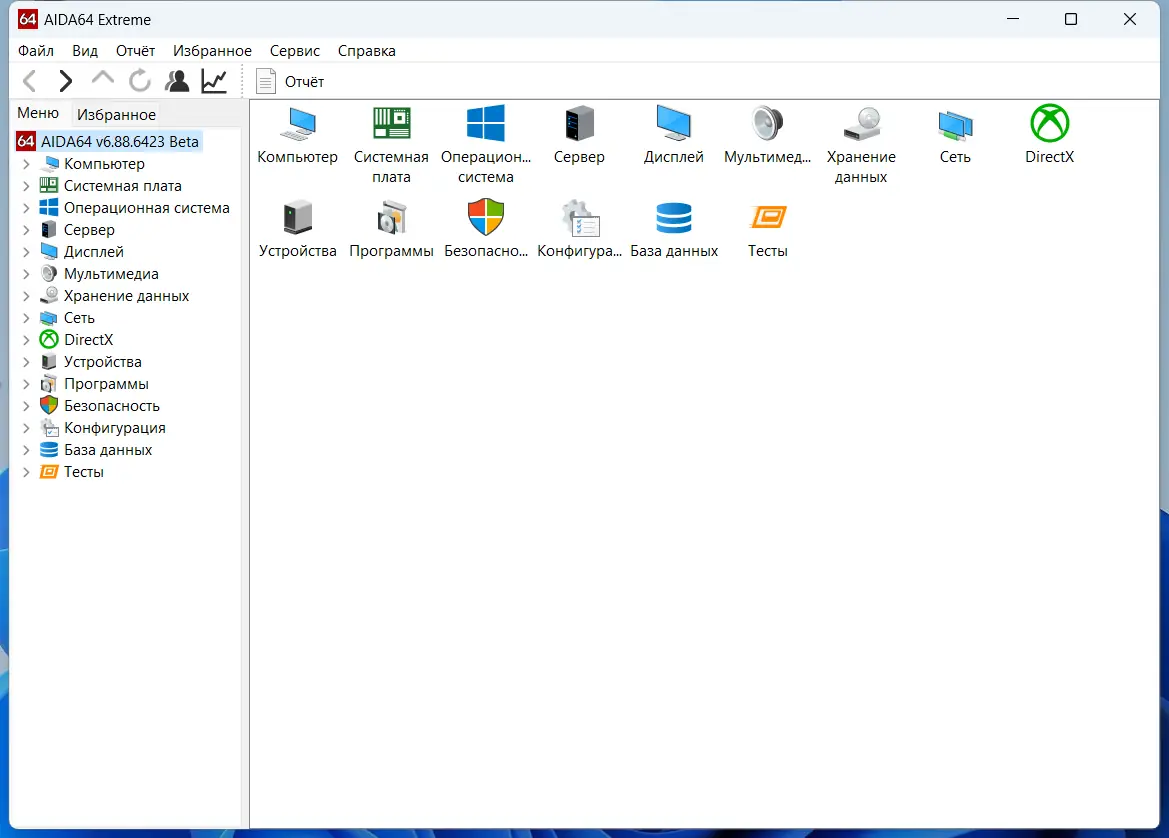Select Сеть in the sidebar tree
Viewport: 1169px width, 838px height.
tap(79, 318)
